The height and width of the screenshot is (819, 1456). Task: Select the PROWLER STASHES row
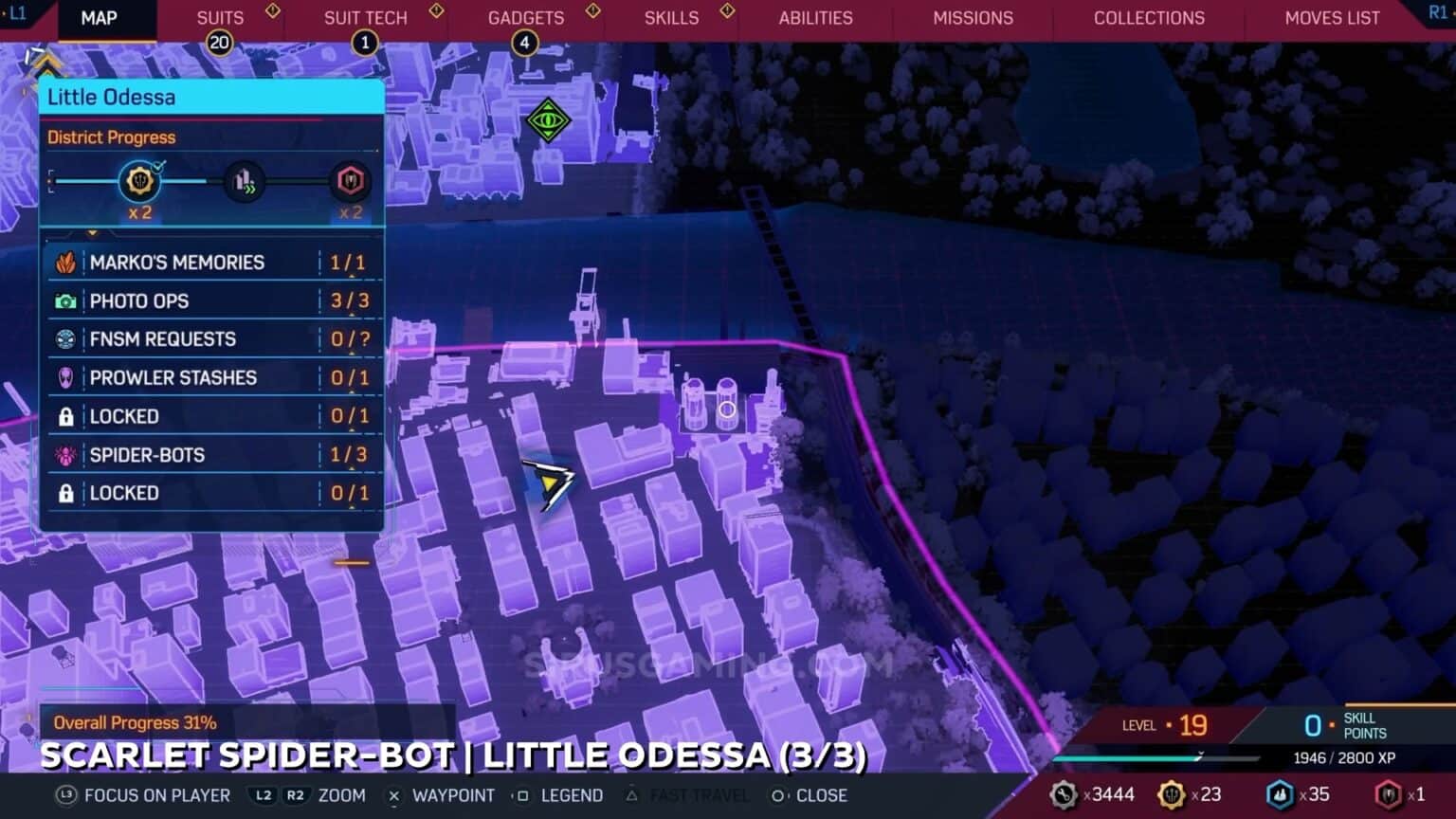pyautogui.click(x=213, y=378)
